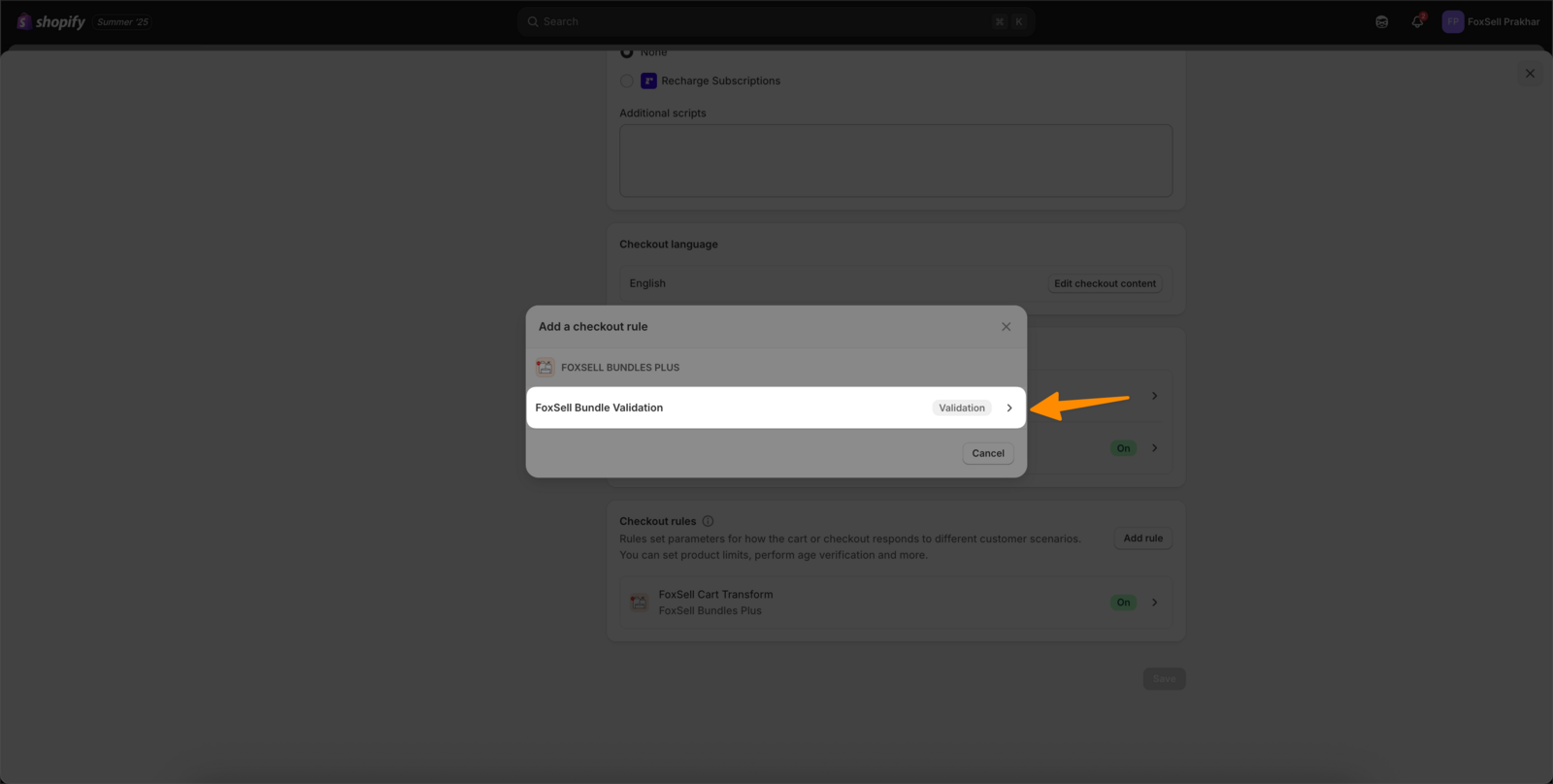This screenshot has height=784, width=1553.
Task: Open the notifications bell
Action: (1417, 21)
